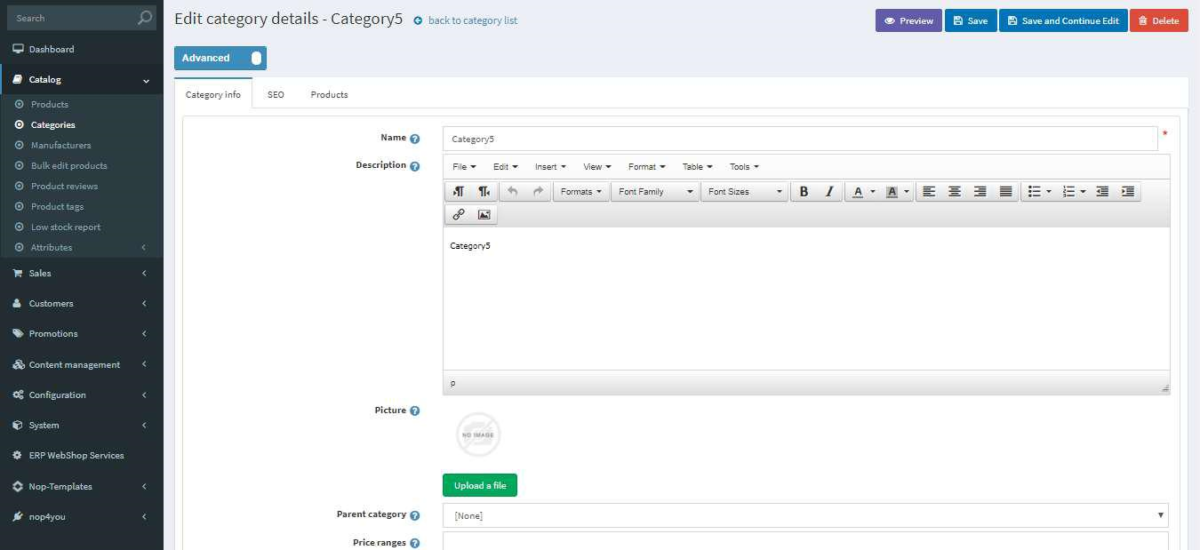The width and height of the screenshot is (1200, 550).
Task: Click the Preview button
Action: (x=909, y=21)
